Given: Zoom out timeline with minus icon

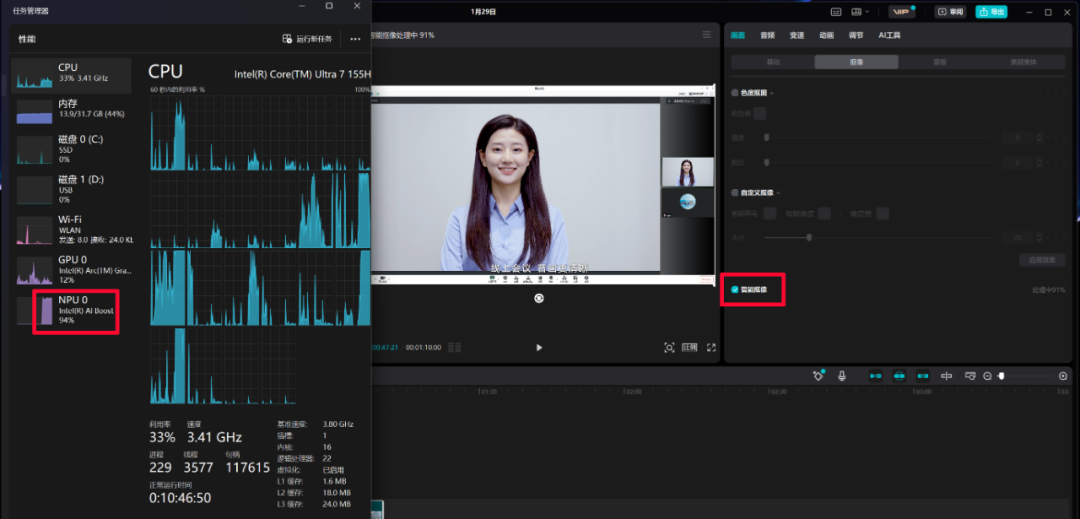Looking at the screenshot, I should 988,376.
